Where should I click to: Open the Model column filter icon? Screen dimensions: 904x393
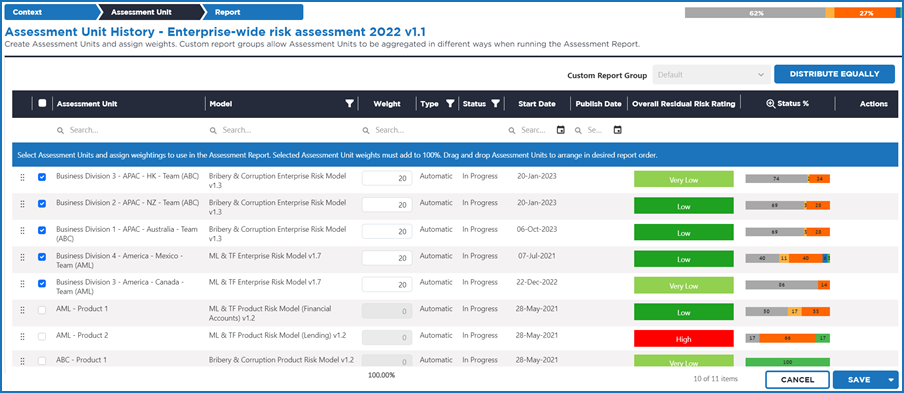pos(349,104)
